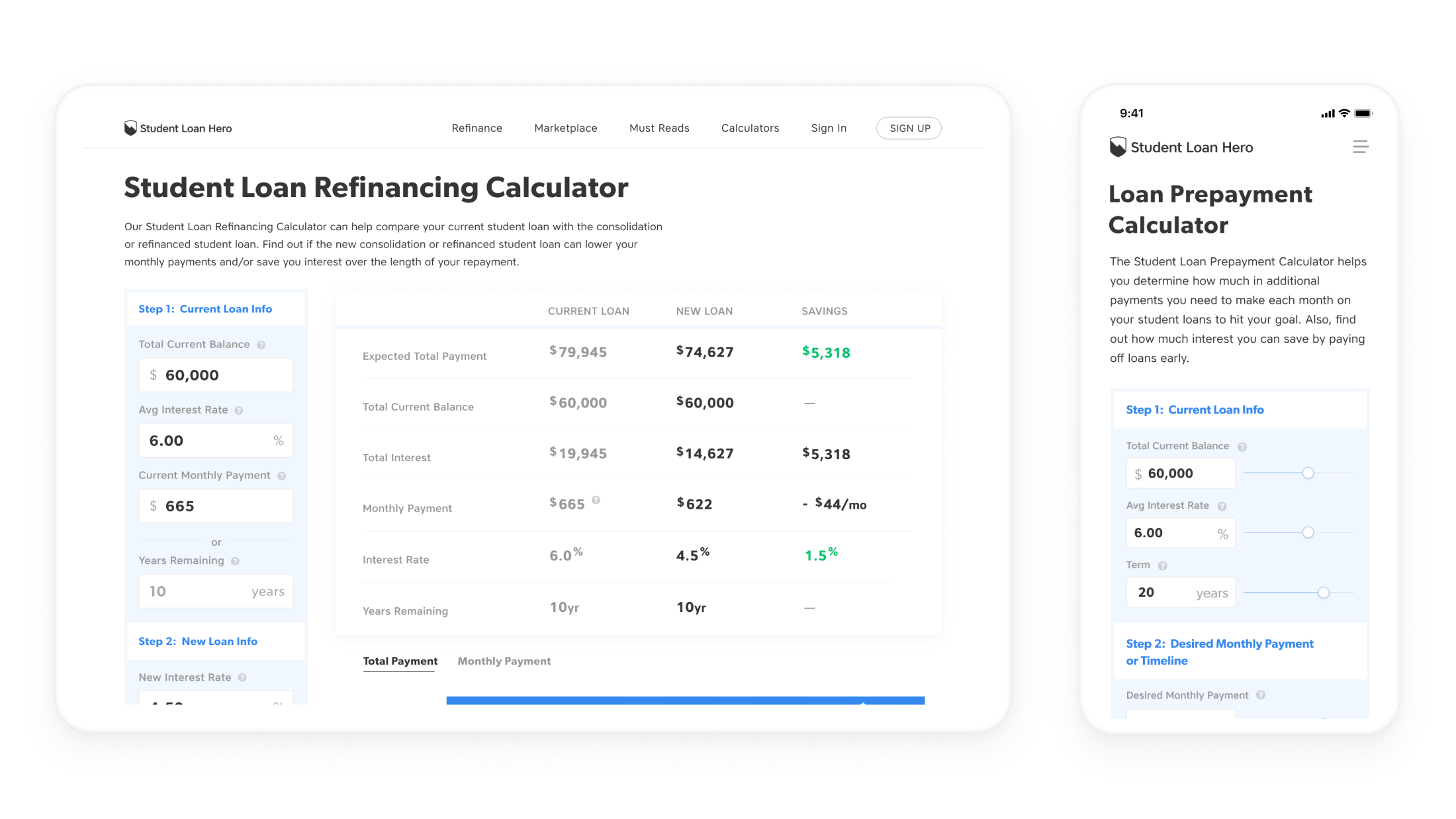The image size is (1456, 819).
Task: Click the SIGN UP button
Action: tap(909, 128)
